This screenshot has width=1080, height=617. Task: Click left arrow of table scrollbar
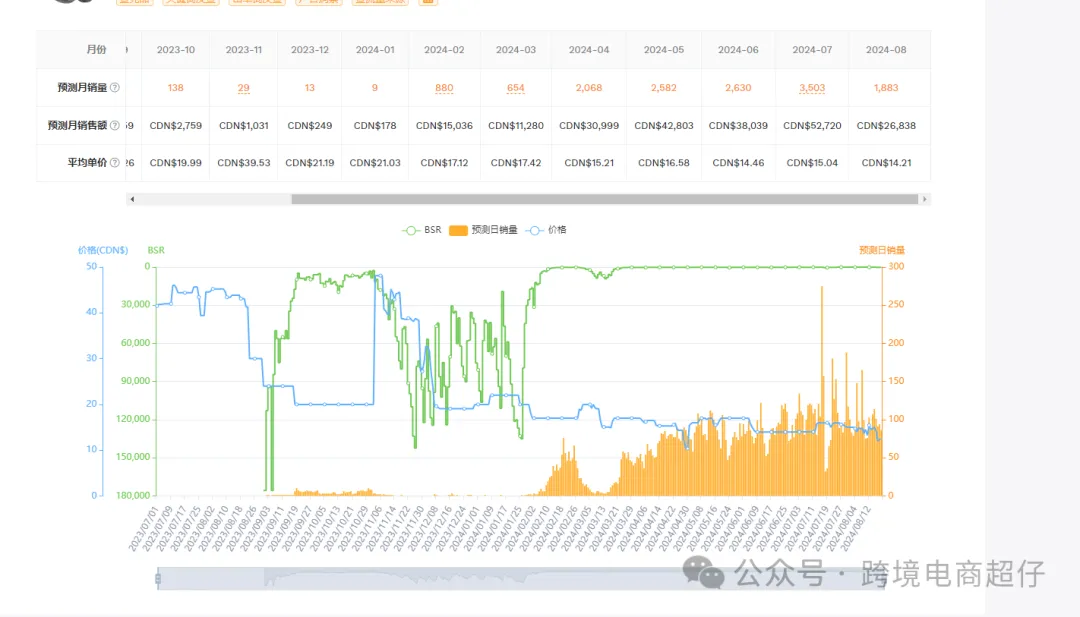pos(132,199)
